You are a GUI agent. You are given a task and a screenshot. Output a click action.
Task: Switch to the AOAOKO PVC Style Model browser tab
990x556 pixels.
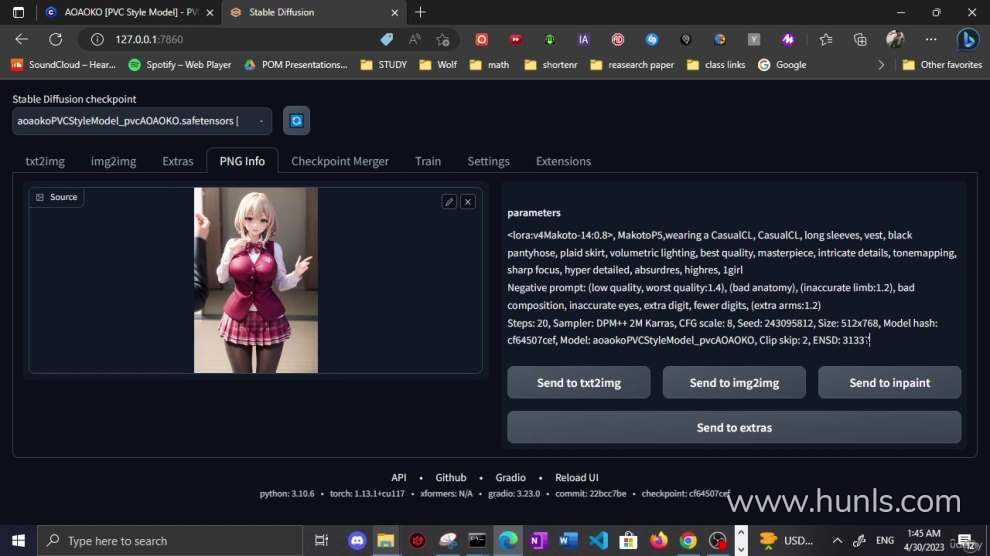click(x=131, y=12)
